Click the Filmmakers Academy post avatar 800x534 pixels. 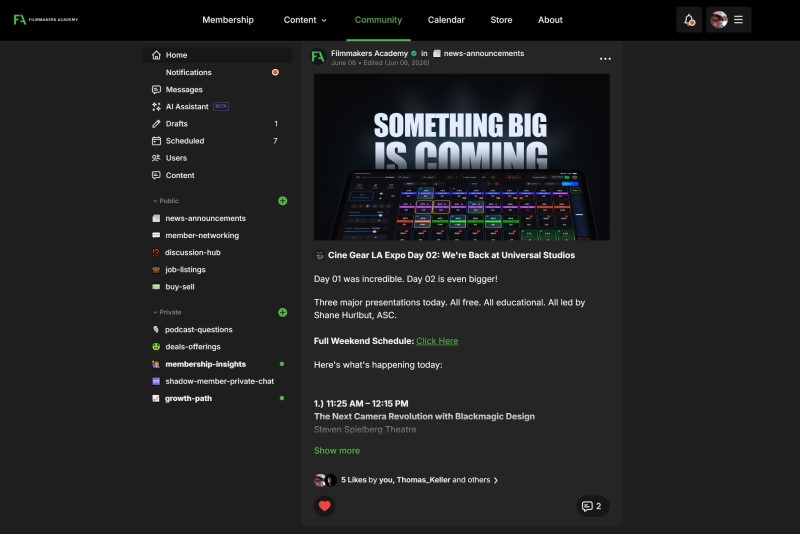click(x=318, y=57)
